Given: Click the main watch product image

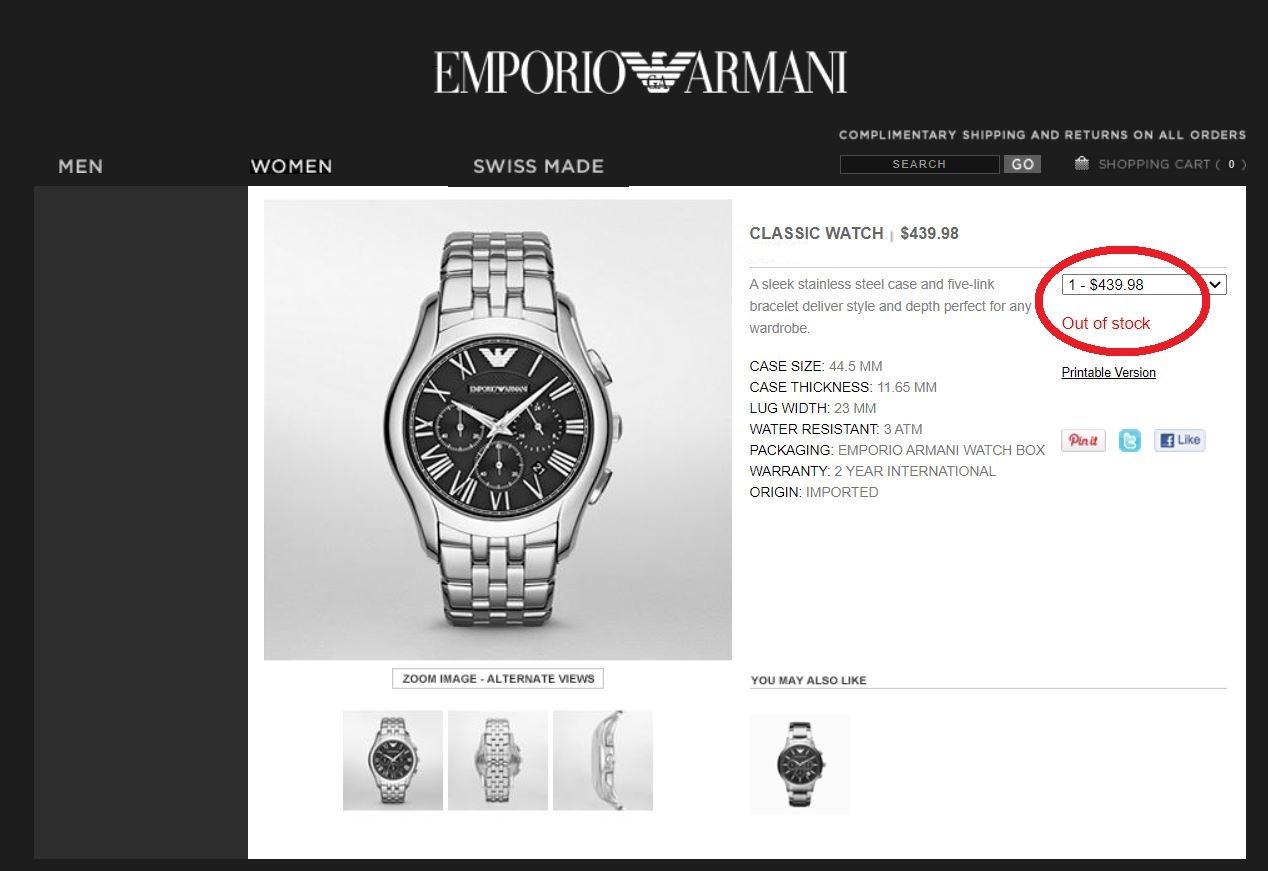Looking at the screenshot, I should (x=498, y=430).
